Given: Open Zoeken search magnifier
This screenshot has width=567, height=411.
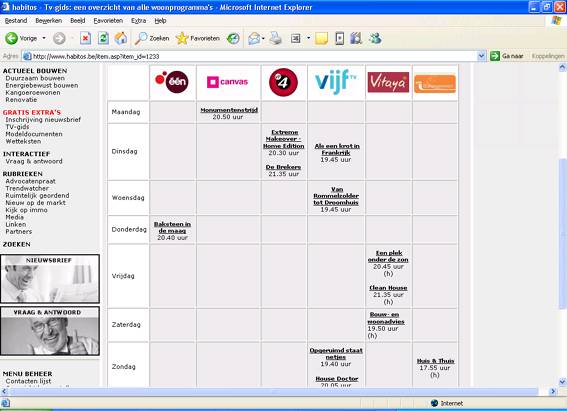Looking at the screenshot, I should 141,38.
